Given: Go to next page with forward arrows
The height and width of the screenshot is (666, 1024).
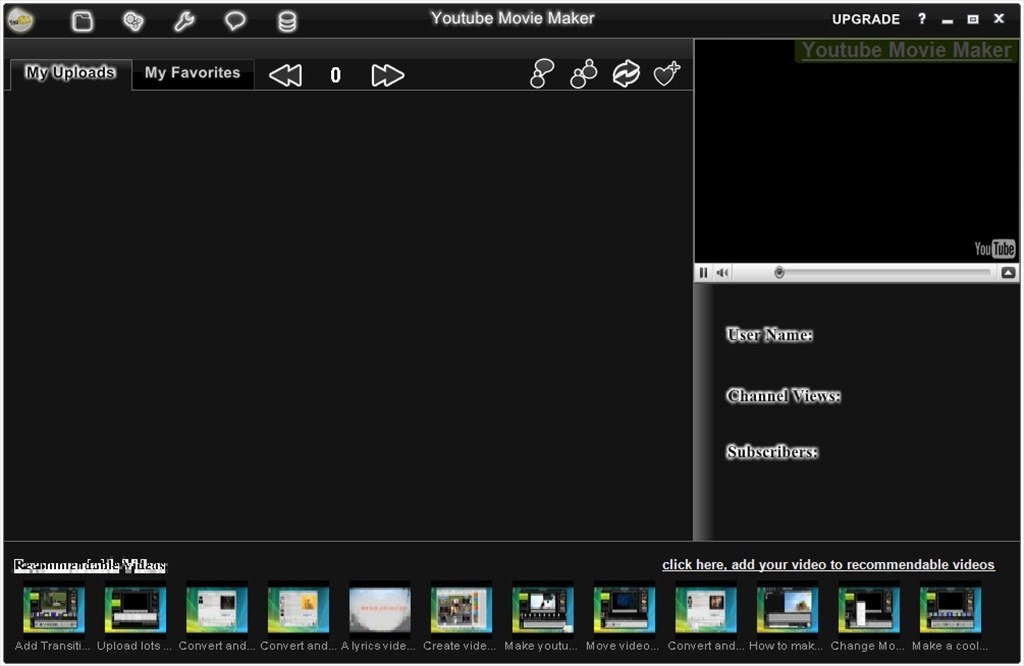Looking at the screenshot, I should [387, 75].
